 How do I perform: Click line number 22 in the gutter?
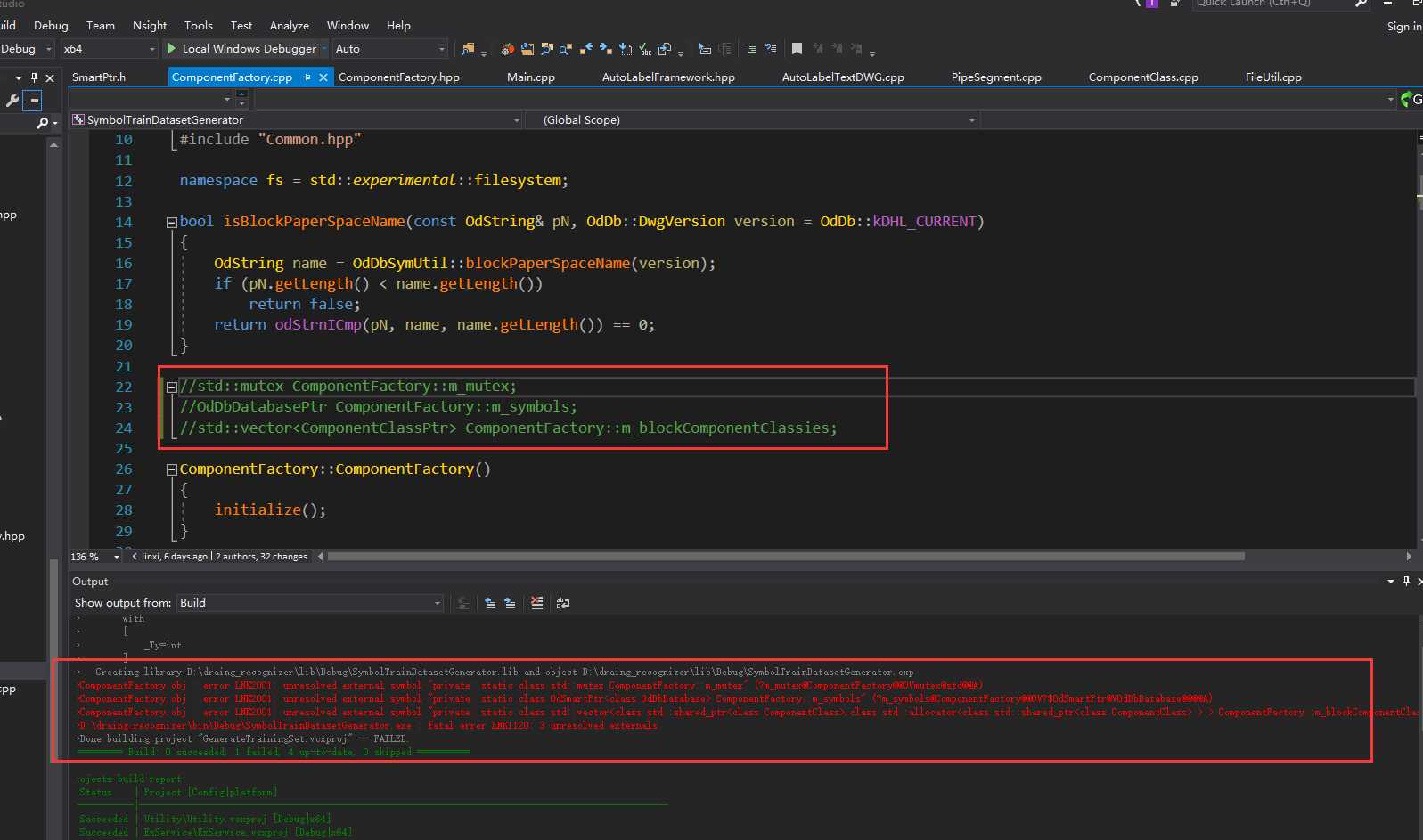(124, 387)
